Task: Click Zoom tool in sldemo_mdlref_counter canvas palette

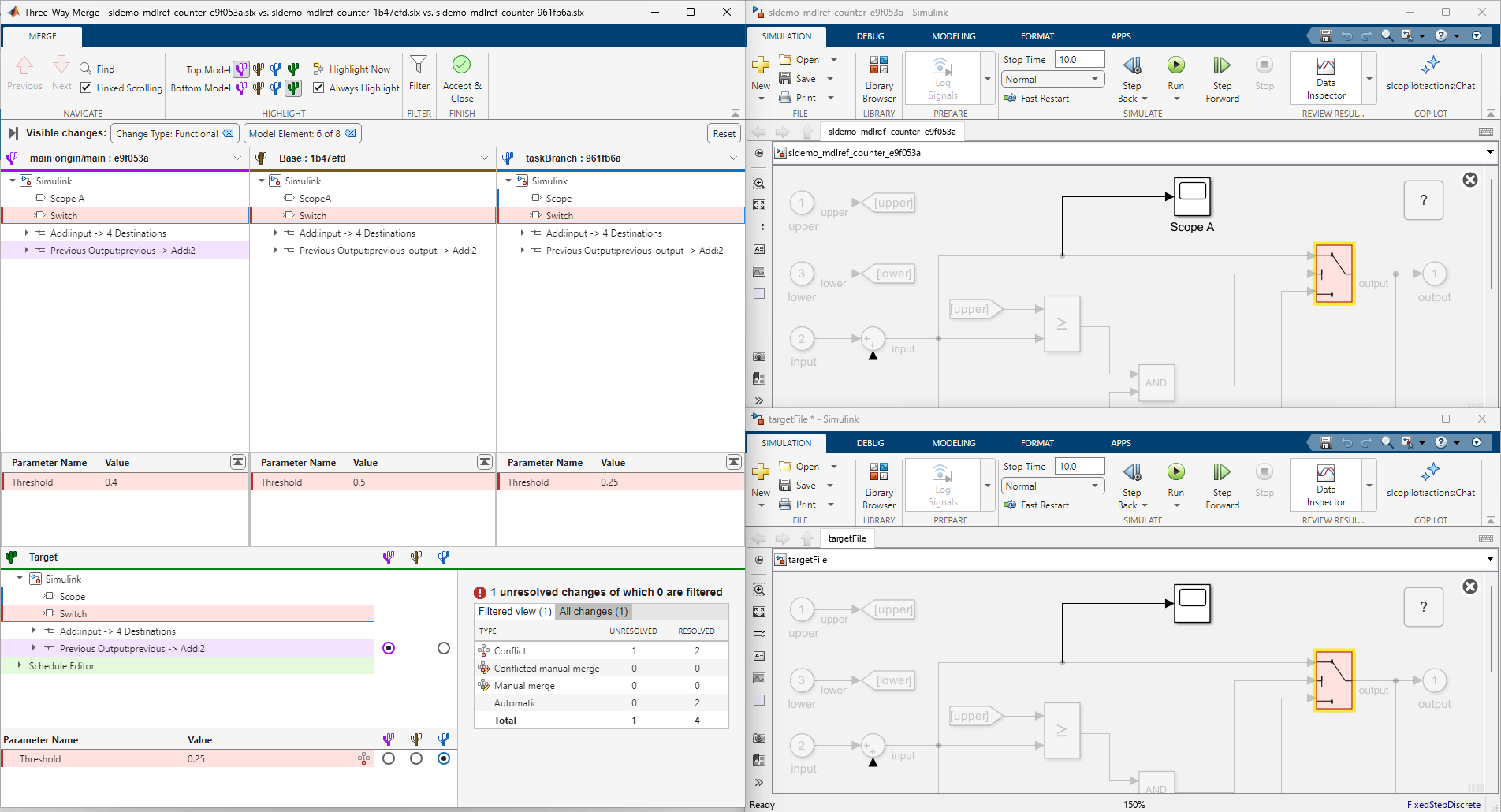Action: coord(759,183)
